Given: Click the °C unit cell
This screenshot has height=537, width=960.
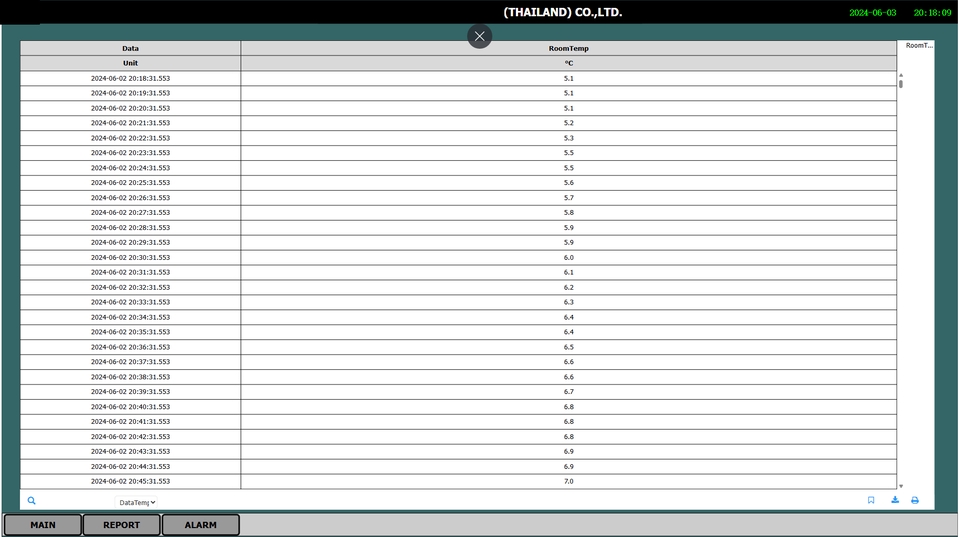Looking at the screenshot, I should [568, 63].
